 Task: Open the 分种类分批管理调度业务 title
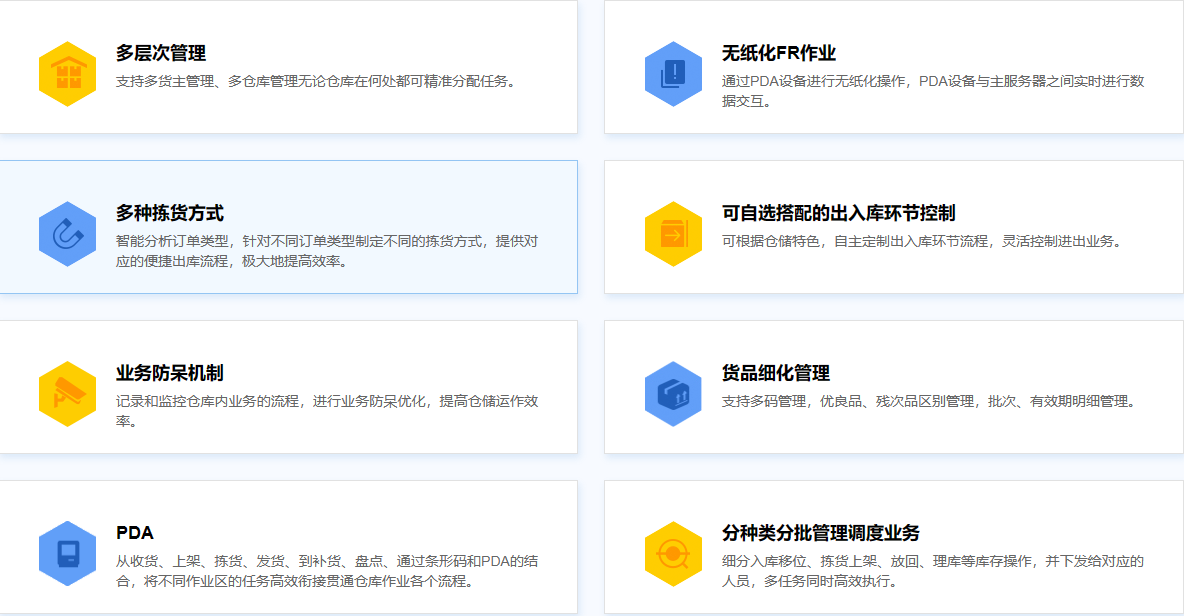tap(821, 533)
